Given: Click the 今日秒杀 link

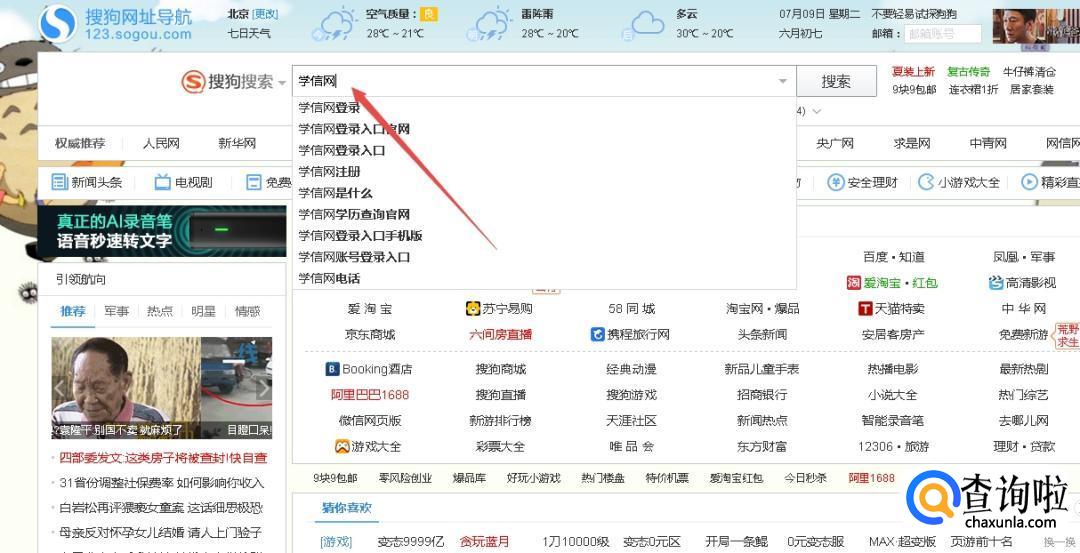Looking at the screenshot, I should click(805, 478).
